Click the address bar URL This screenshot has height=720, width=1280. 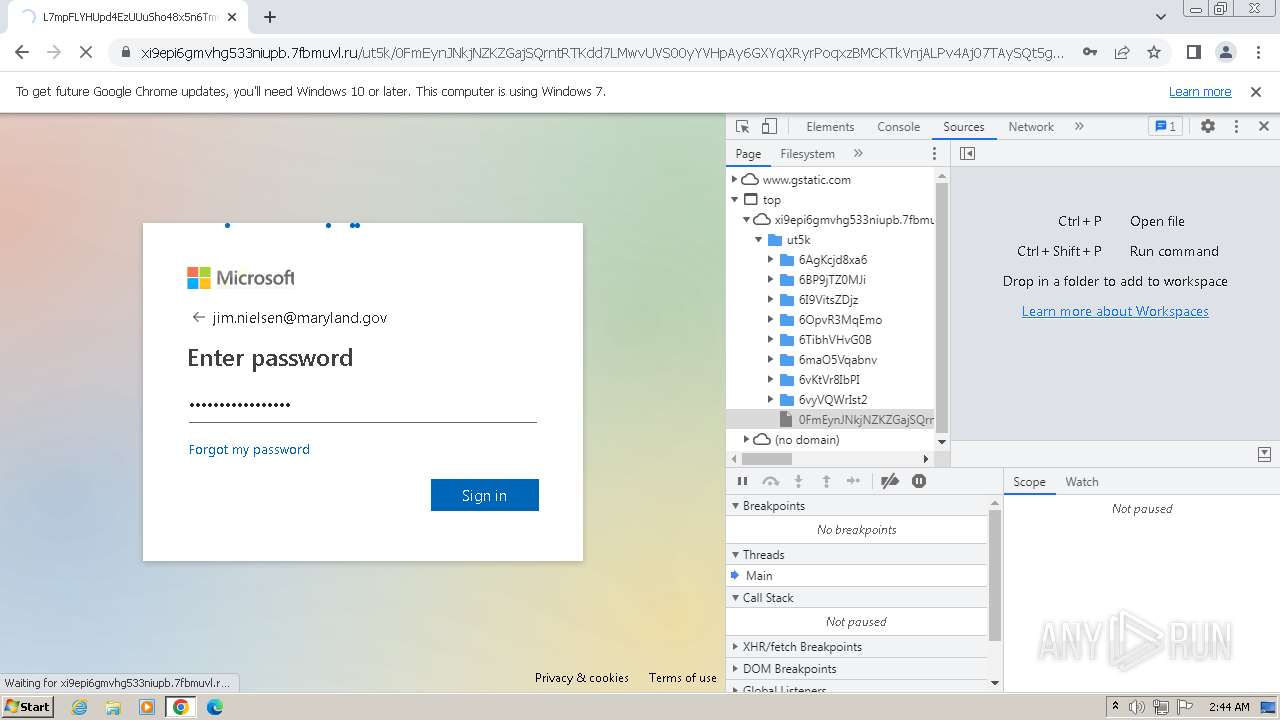[x=603, y=52]
